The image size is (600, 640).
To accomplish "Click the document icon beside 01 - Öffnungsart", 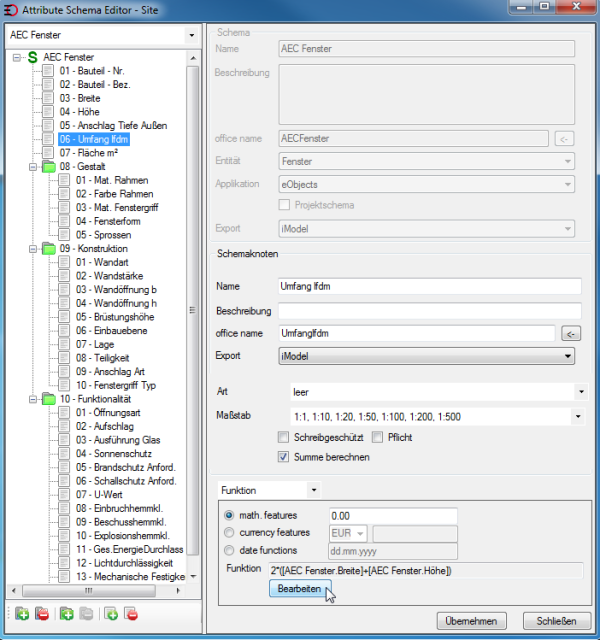I will click(x=64, y=412).
